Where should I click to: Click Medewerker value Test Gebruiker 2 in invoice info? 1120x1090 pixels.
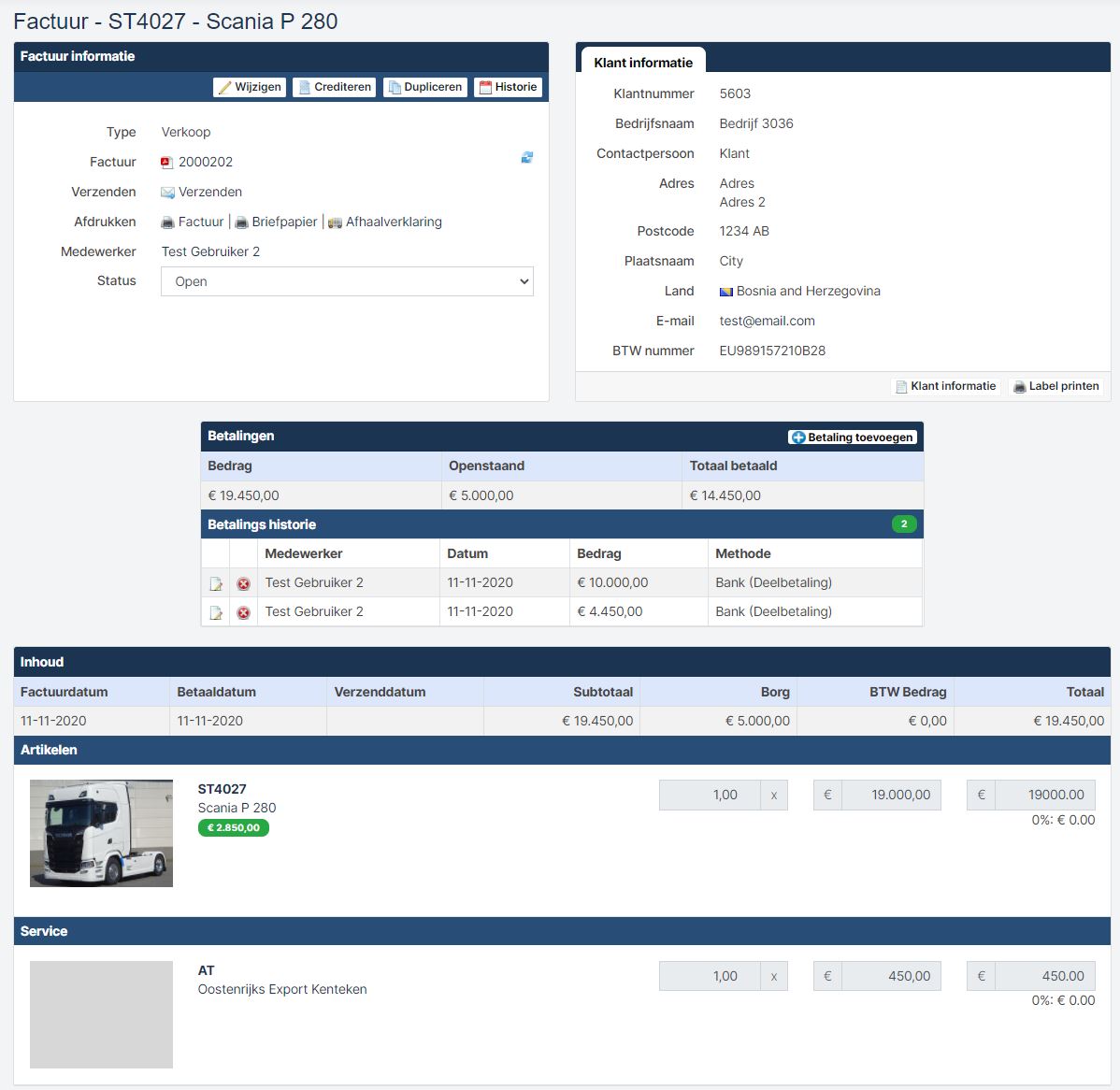210,252
